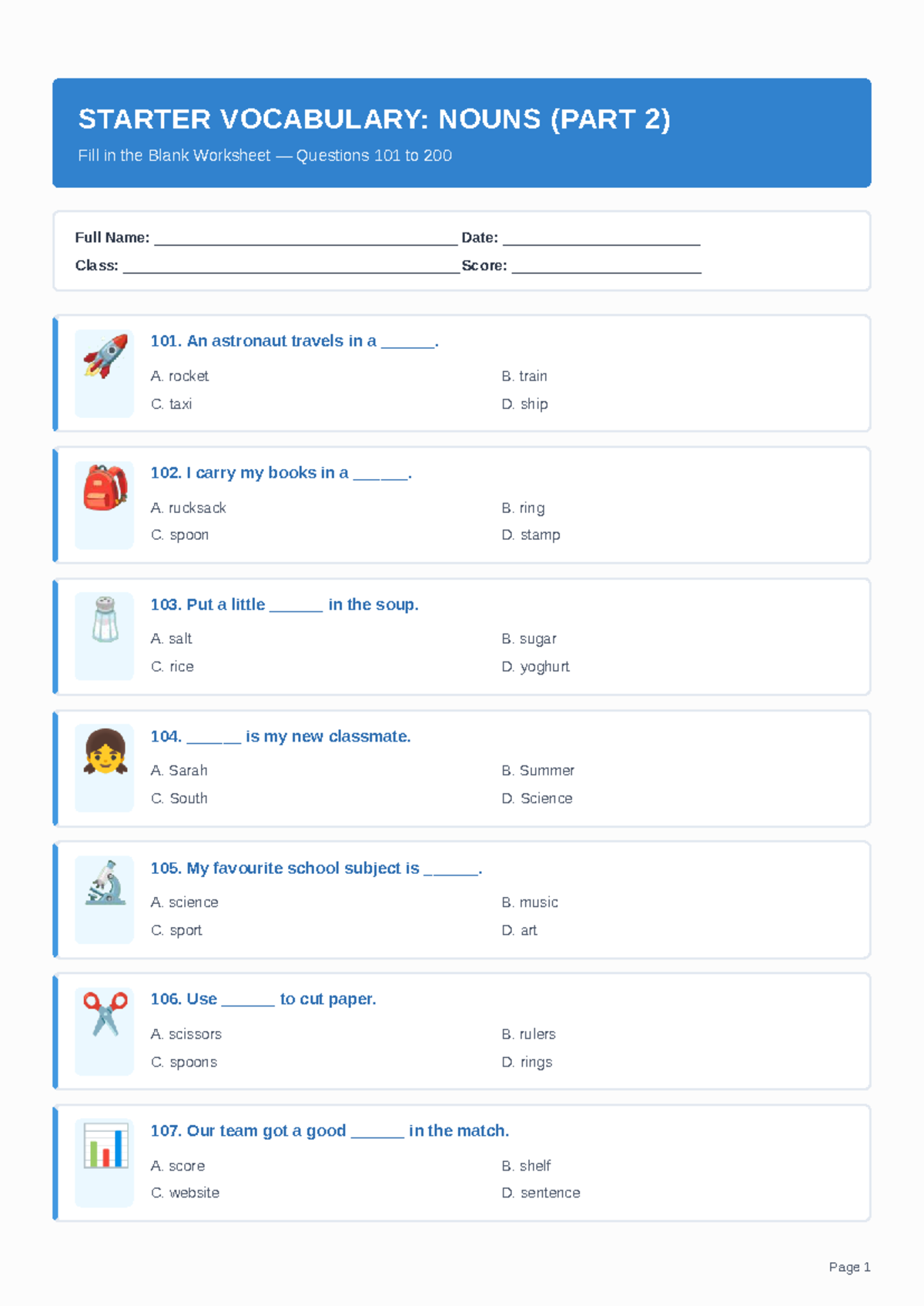This screenshot has width=924, height=1306.
Task: Pick option A. scissors
Action: coord(186,1033)
